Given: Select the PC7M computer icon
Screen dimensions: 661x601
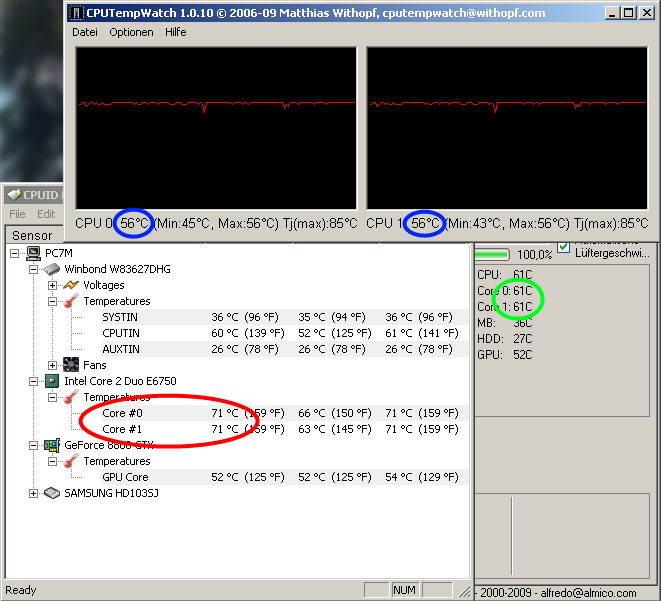Looking at the screenshot, I should [x=33, y=253].
